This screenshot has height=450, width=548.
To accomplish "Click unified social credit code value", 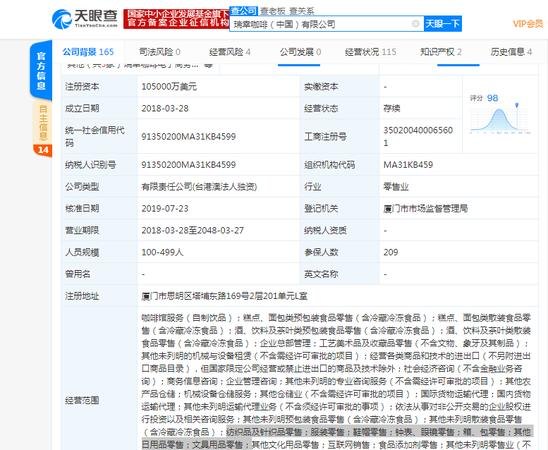I will click(188, 136).
